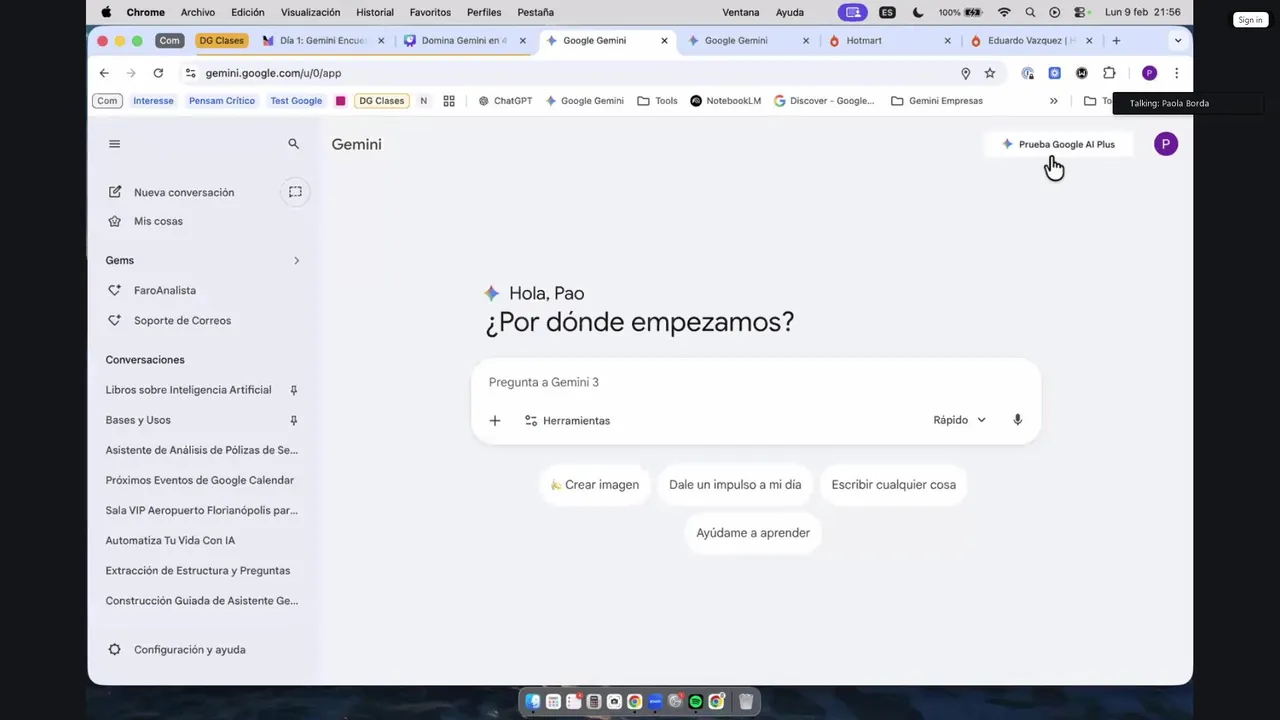Open the Favoritos menu
This screenshot has width=1280, height=720.
pos(430,12)
